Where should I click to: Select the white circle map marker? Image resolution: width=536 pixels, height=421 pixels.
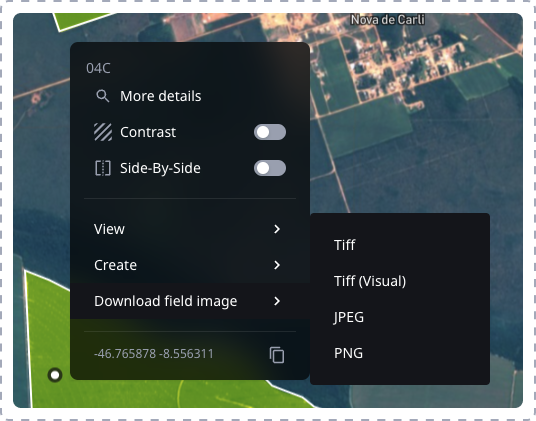pyautogui.click(x=55, y=375)
